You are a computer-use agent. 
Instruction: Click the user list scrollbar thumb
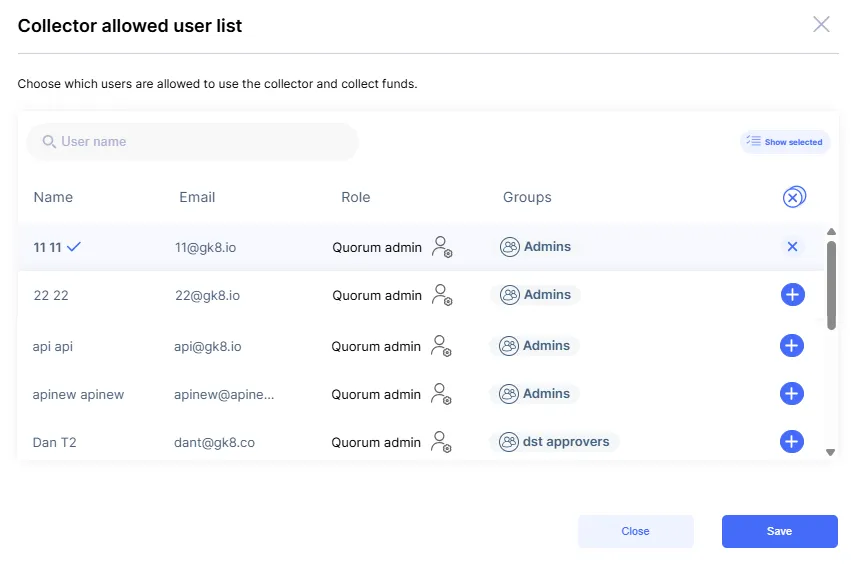point(831,286)
